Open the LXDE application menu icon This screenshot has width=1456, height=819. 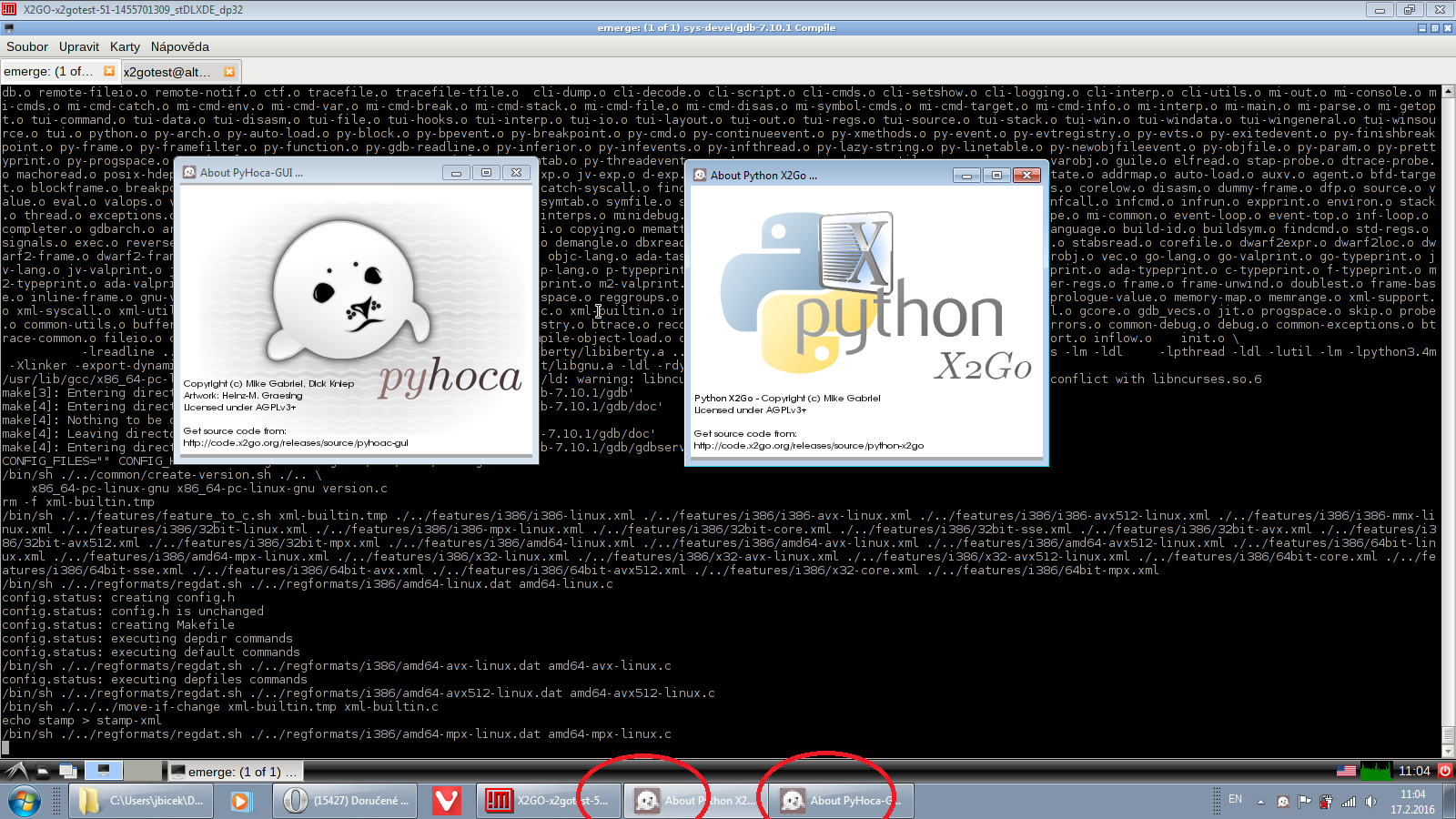[x=15, y=771]
